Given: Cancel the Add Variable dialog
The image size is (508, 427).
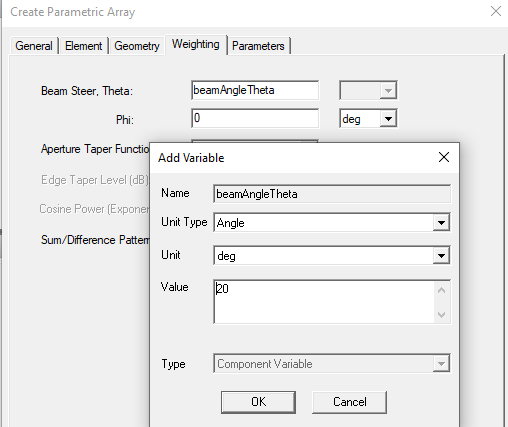Looking at the screenshot, I should pyautogui.click(x=349, y=402).
